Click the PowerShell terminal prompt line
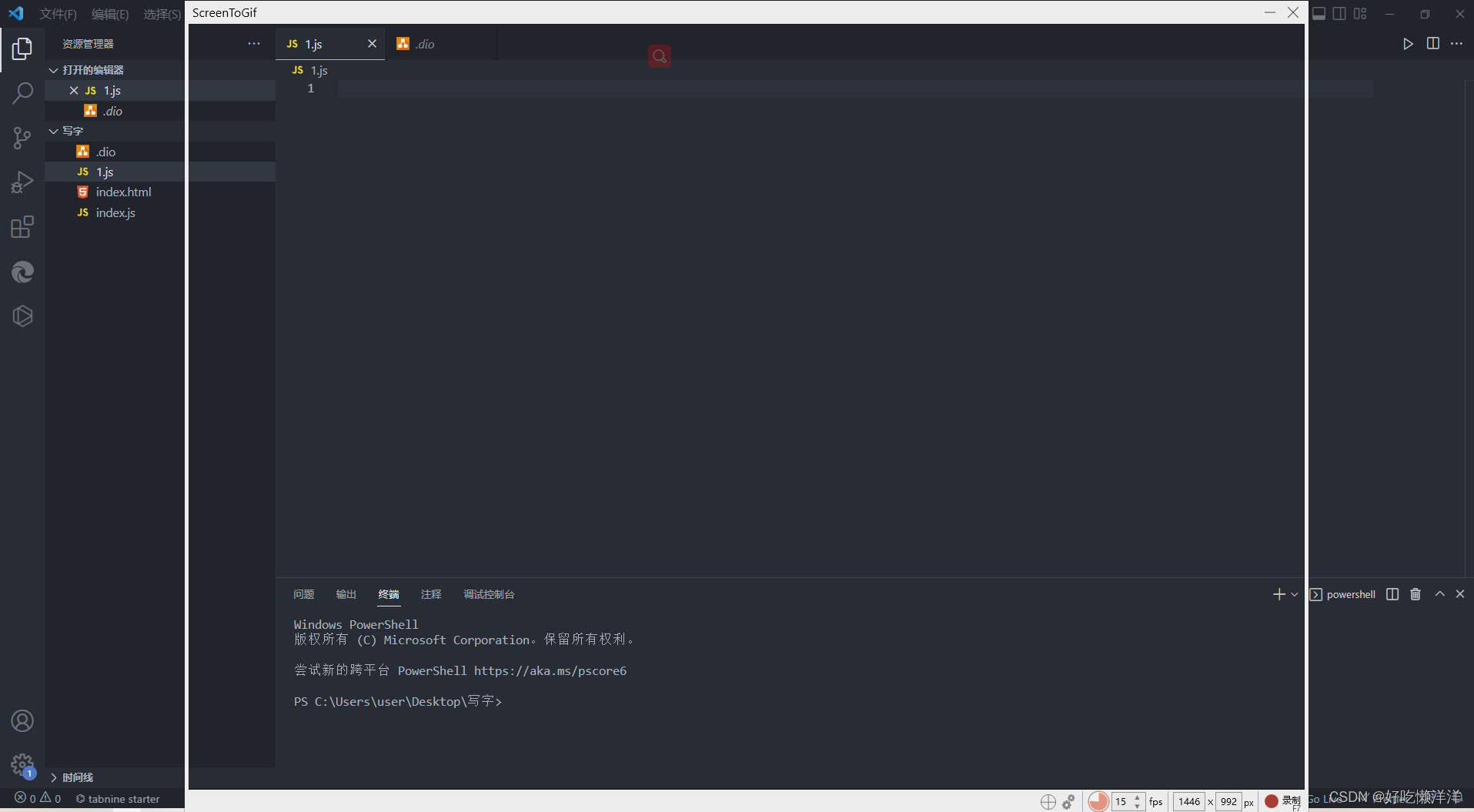The image size is (1474, 812). pyautogui.click(x=398, y=701)
